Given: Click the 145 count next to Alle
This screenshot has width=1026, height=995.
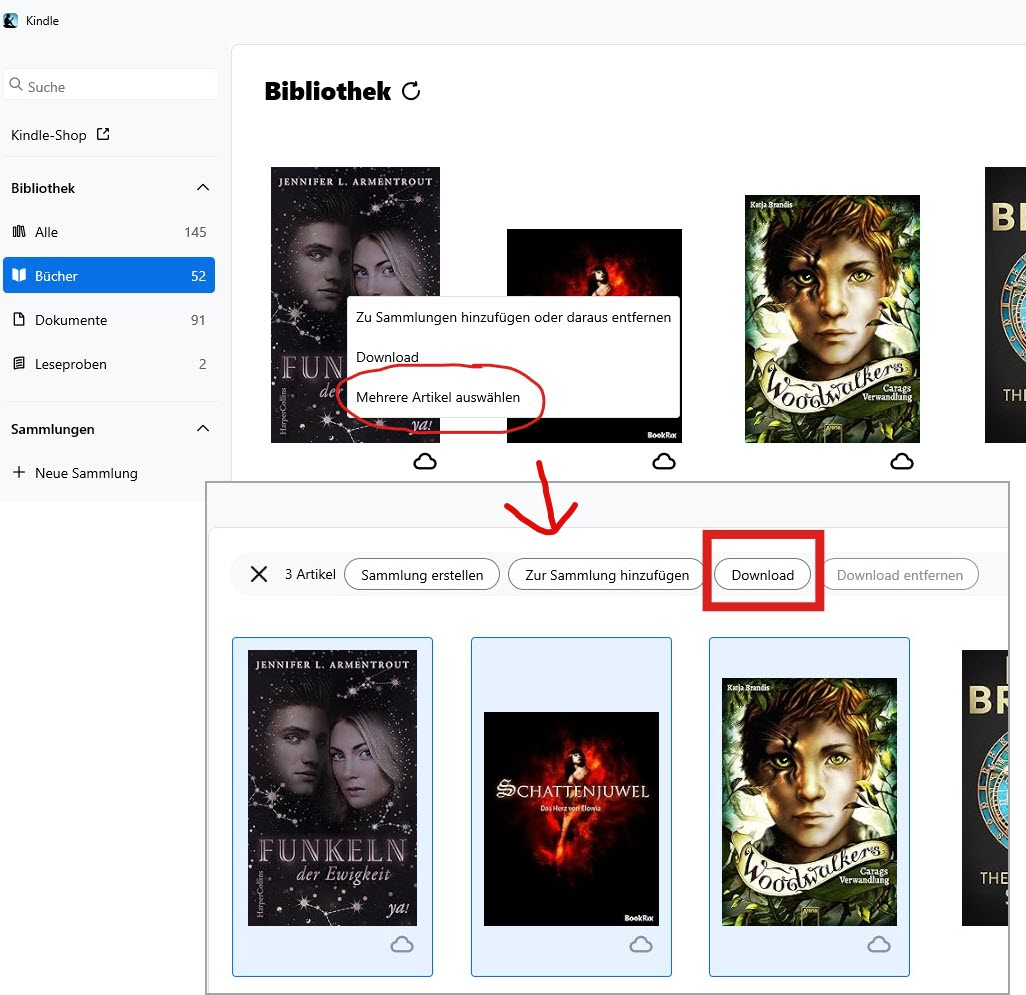Looking at the screenshot, I should 195,232.
